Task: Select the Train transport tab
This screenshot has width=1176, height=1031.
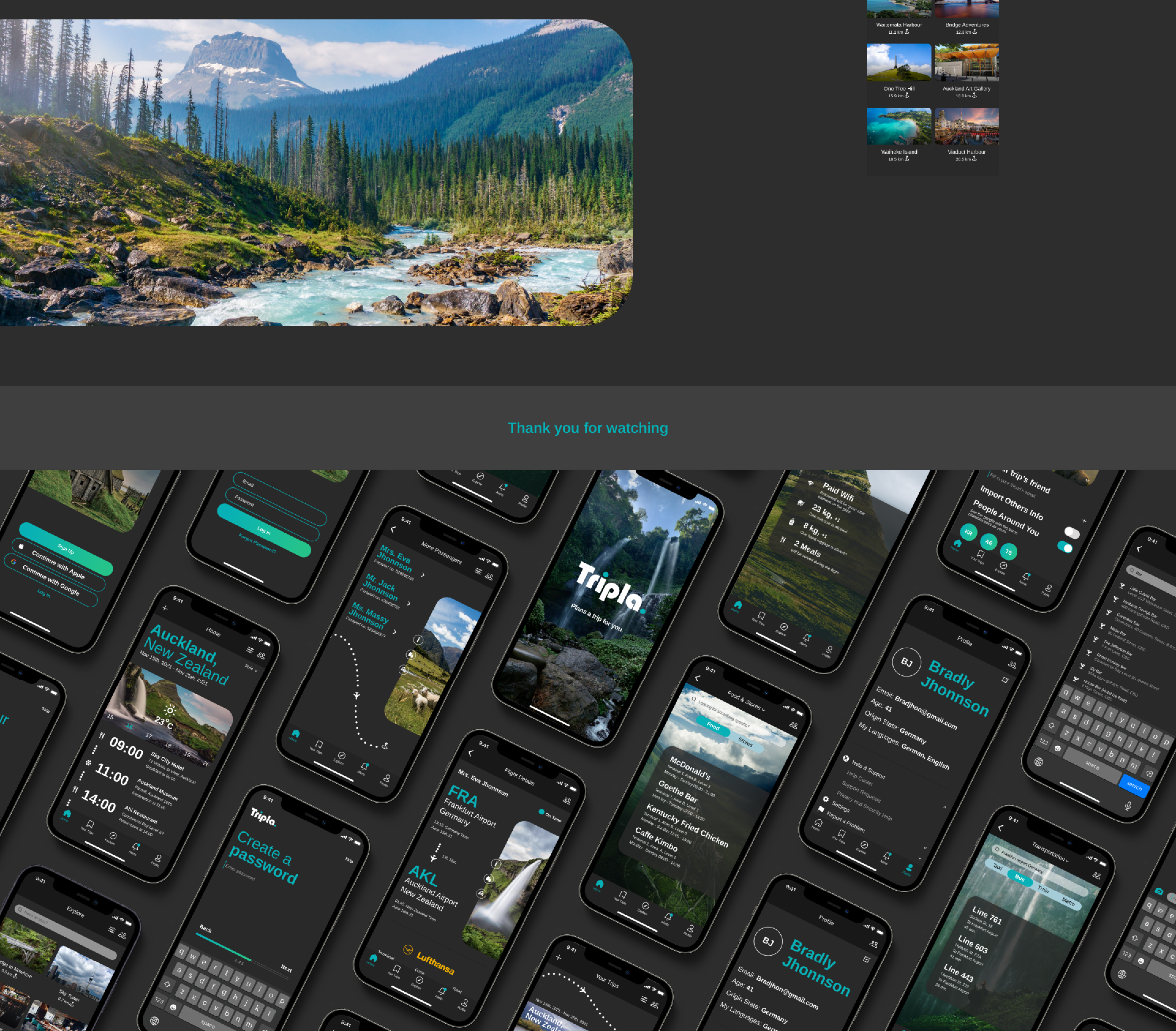Action: (1043, 889)
